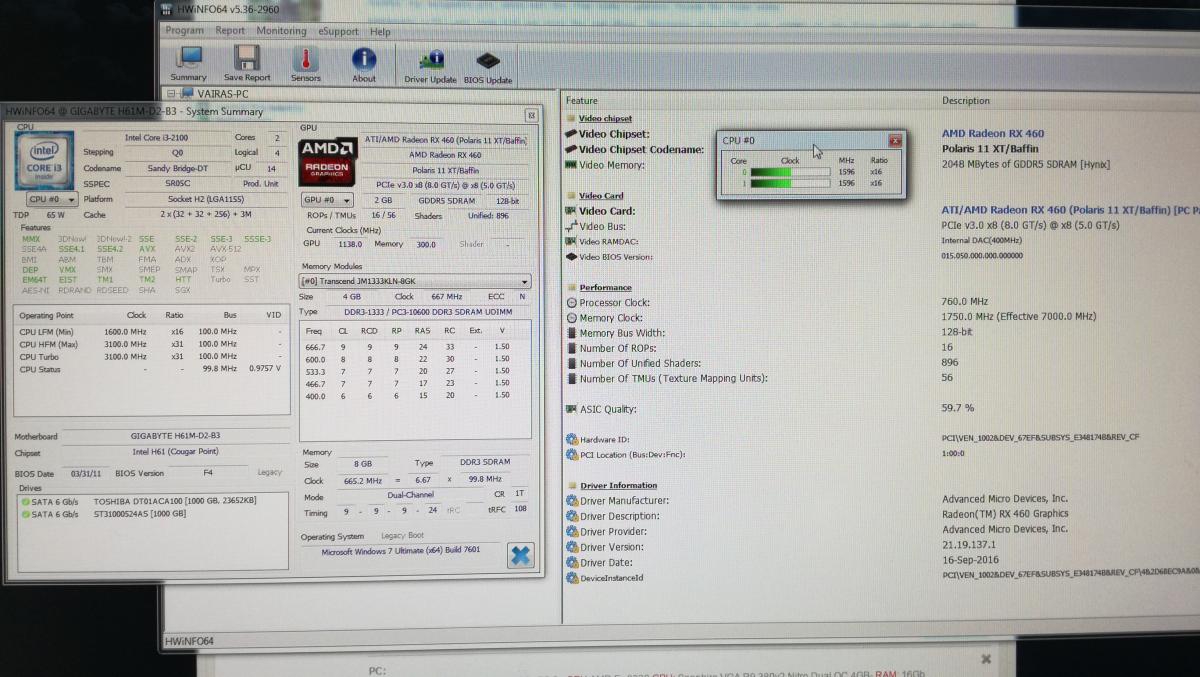Click the About info icon
This screenshot has width=1200, height=677.
point(364,63)
